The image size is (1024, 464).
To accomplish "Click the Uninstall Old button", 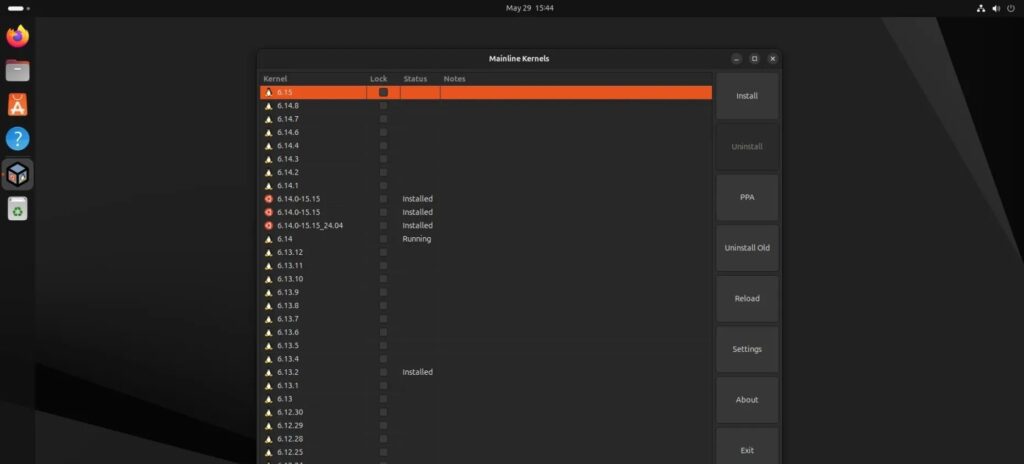I will point(747,248).
